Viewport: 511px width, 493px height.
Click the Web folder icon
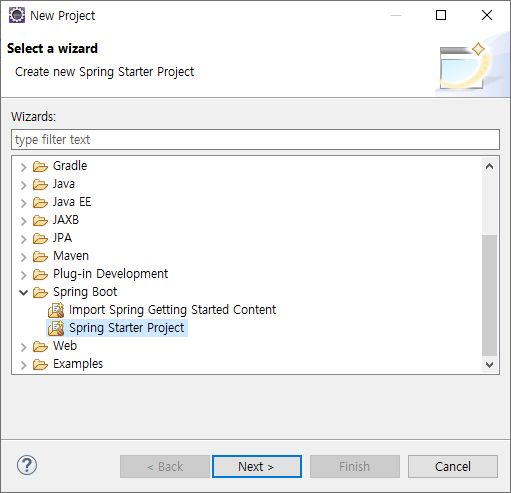point(40,346)
